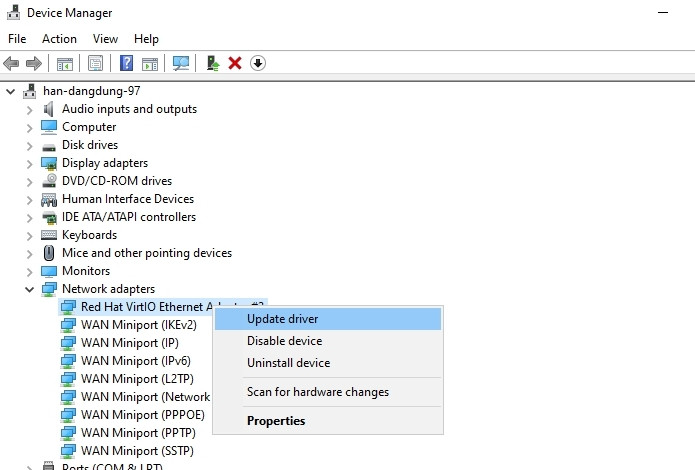
Task: Choose Properties in the context menu
Action: (x=276, y=421)
